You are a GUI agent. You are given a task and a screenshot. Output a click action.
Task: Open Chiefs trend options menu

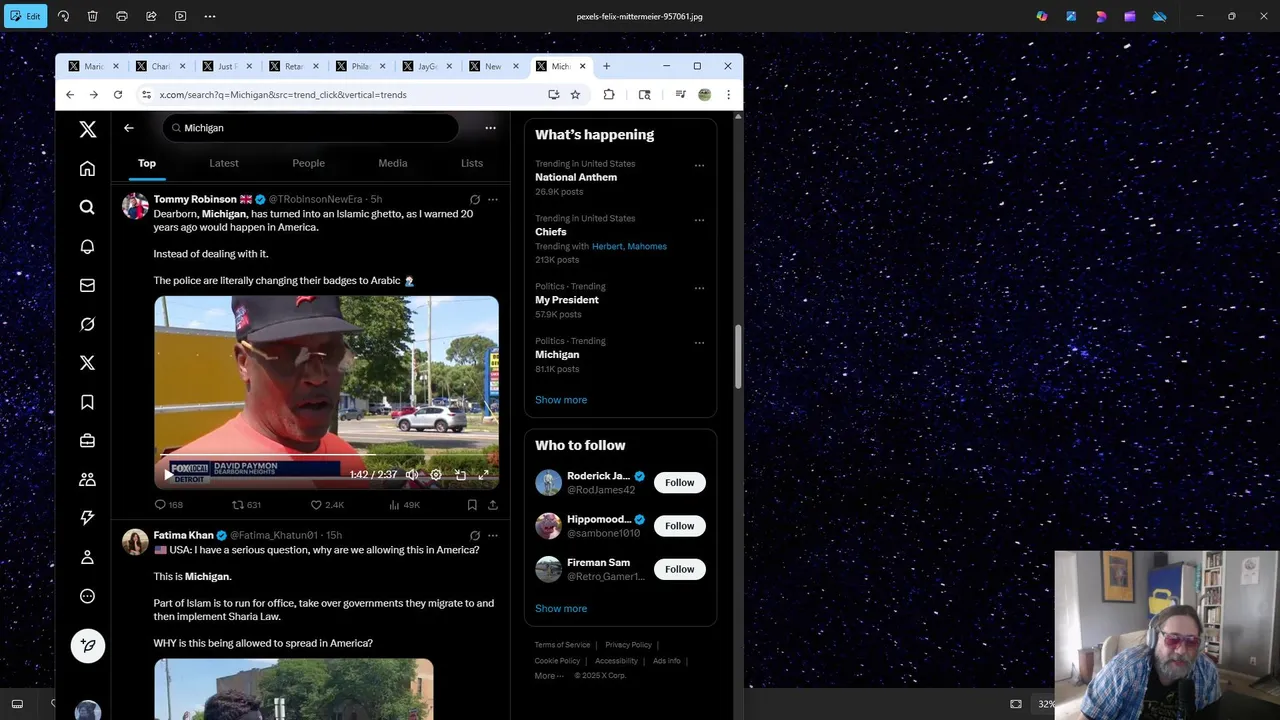click(699, 220)
